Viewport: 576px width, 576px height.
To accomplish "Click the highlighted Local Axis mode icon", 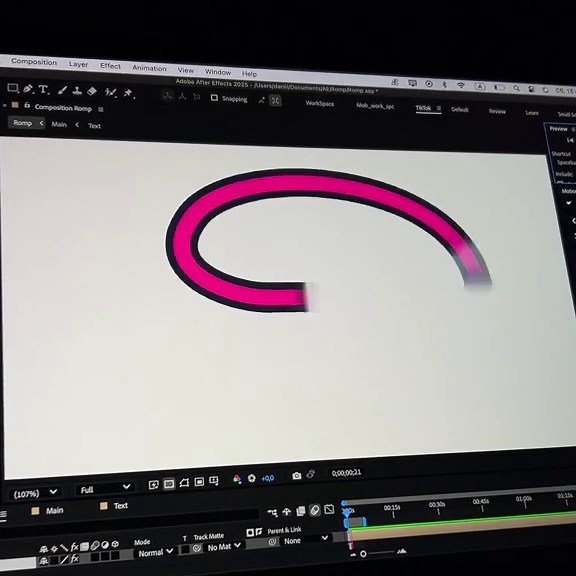I will tap(168, 96).
